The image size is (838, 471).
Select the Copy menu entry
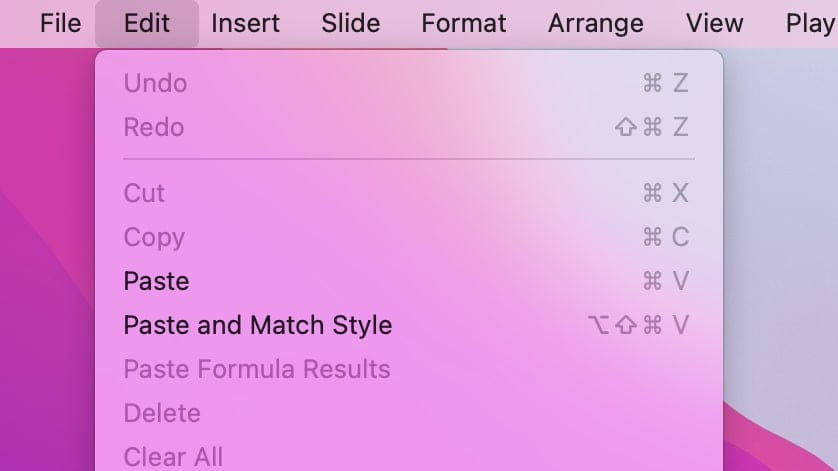point(409,237)
